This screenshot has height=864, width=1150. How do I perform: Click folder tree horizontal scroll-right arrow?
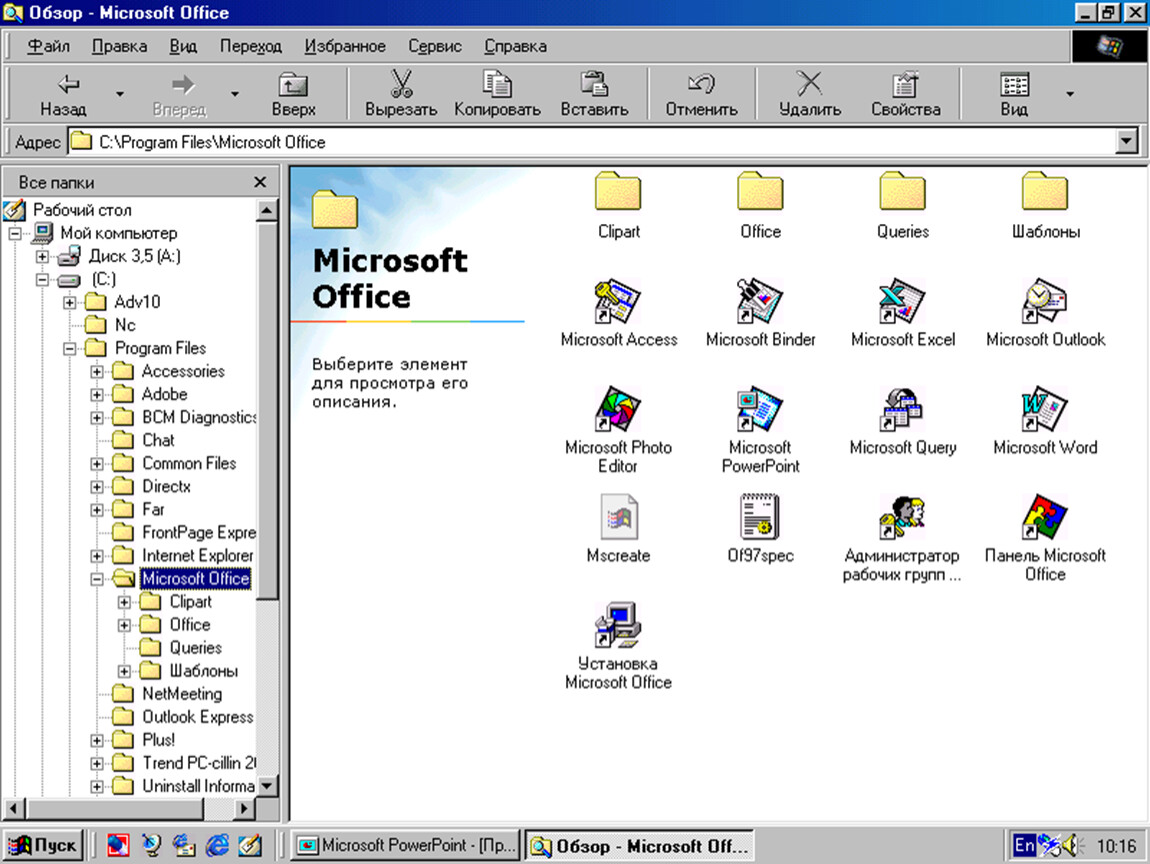[x=244, y=808]
